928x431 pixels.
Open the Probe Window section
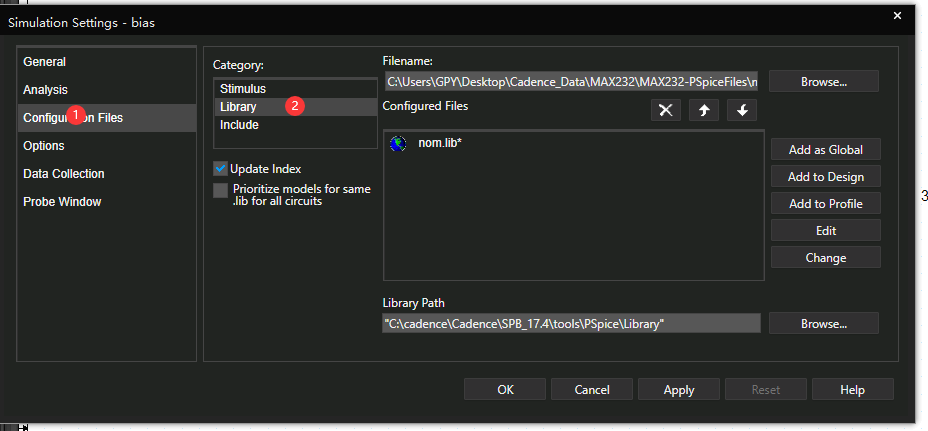coord(62,202)
